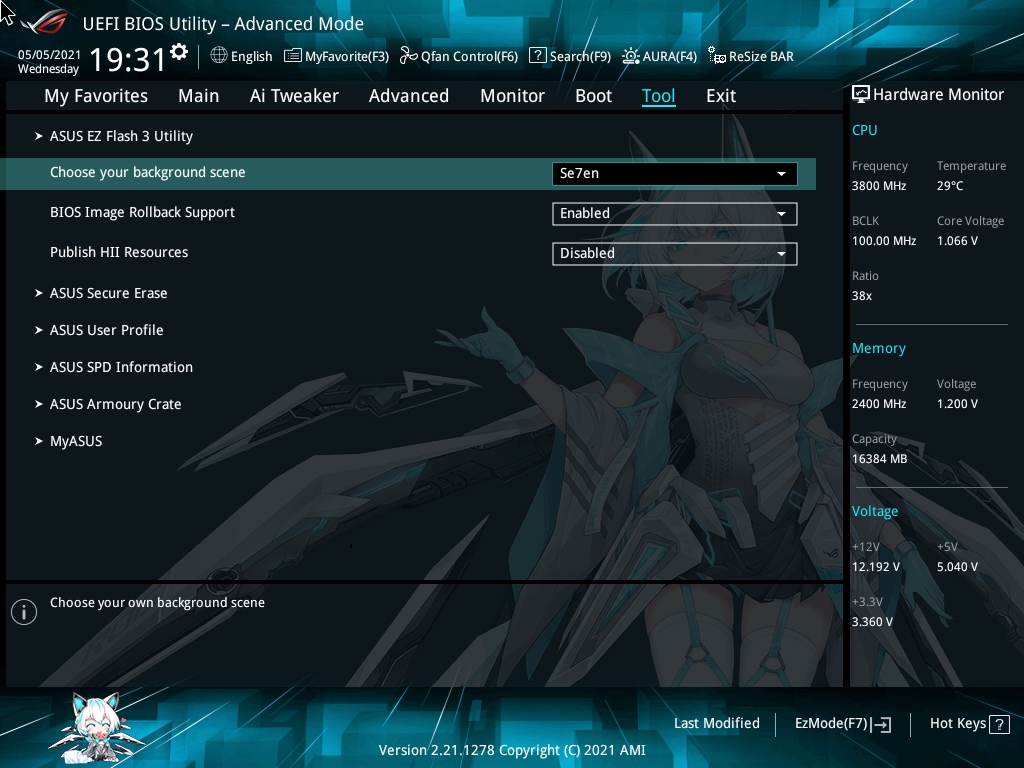Click the Publish HII Resources label
The width and height of the screenshot is (1024, 768).
(119, 252)
